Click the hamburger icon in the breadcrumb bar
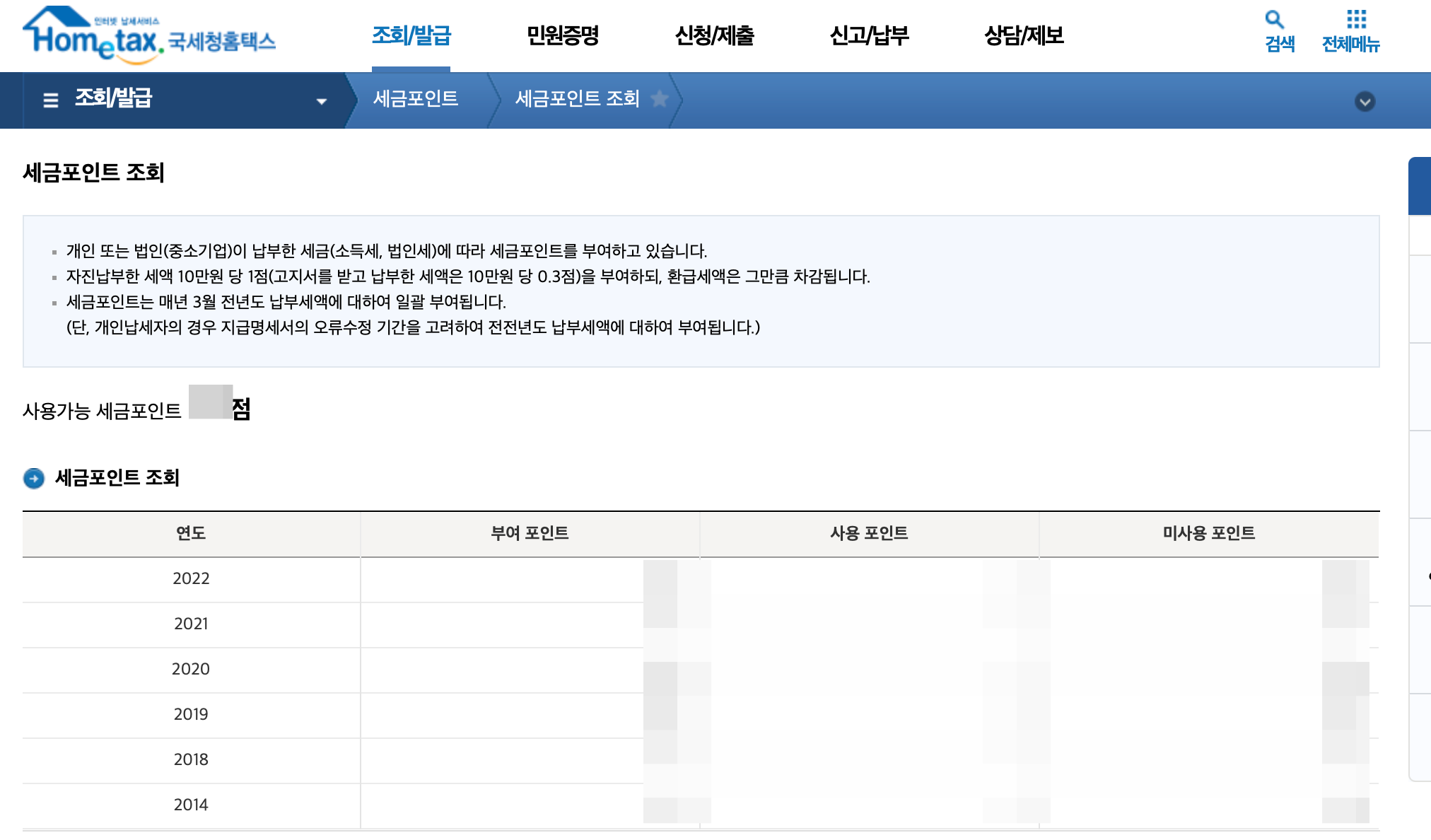 [x=49, y=100]
